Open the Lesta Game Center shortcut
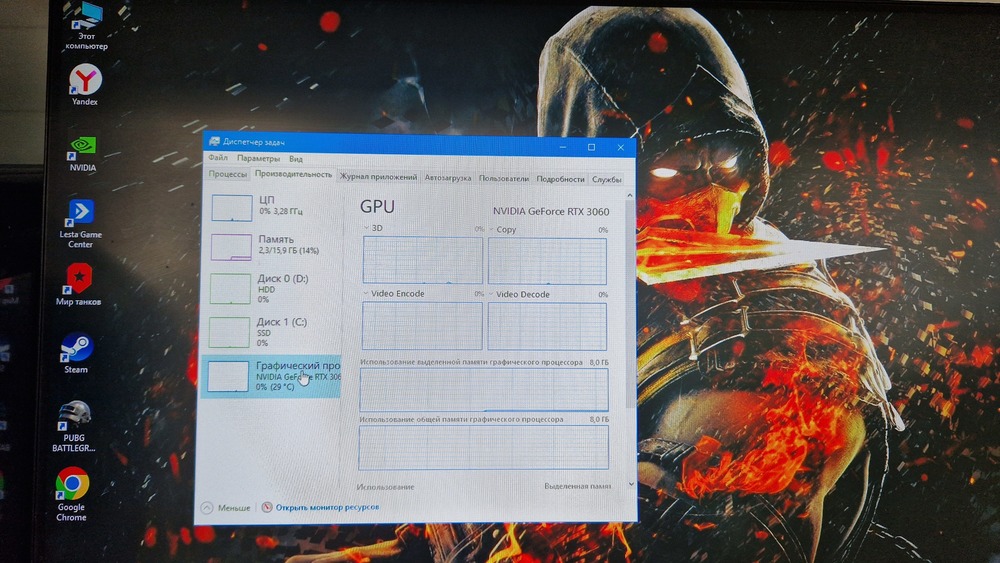The image size is (1000, 563). (81, 223)
